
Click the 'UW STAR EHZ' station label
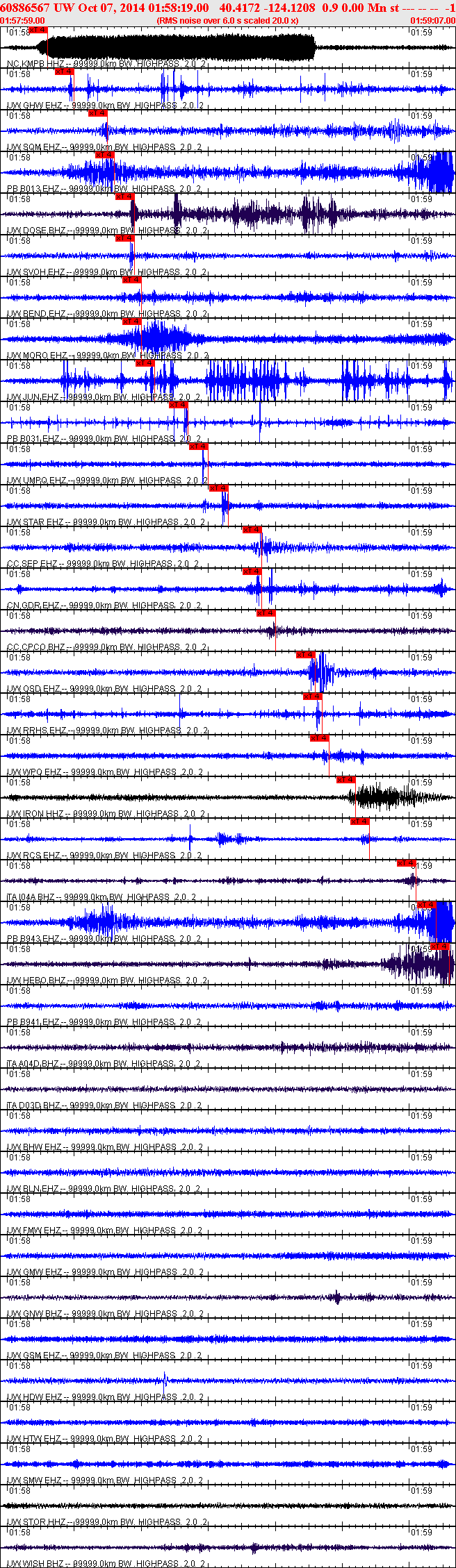point(35,522)
